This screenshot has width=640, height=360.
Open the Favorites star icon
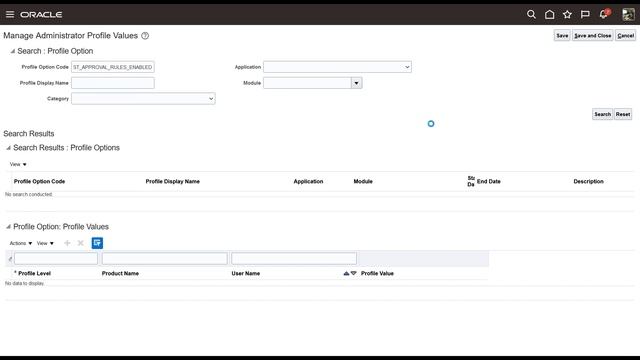coord(567,14)
